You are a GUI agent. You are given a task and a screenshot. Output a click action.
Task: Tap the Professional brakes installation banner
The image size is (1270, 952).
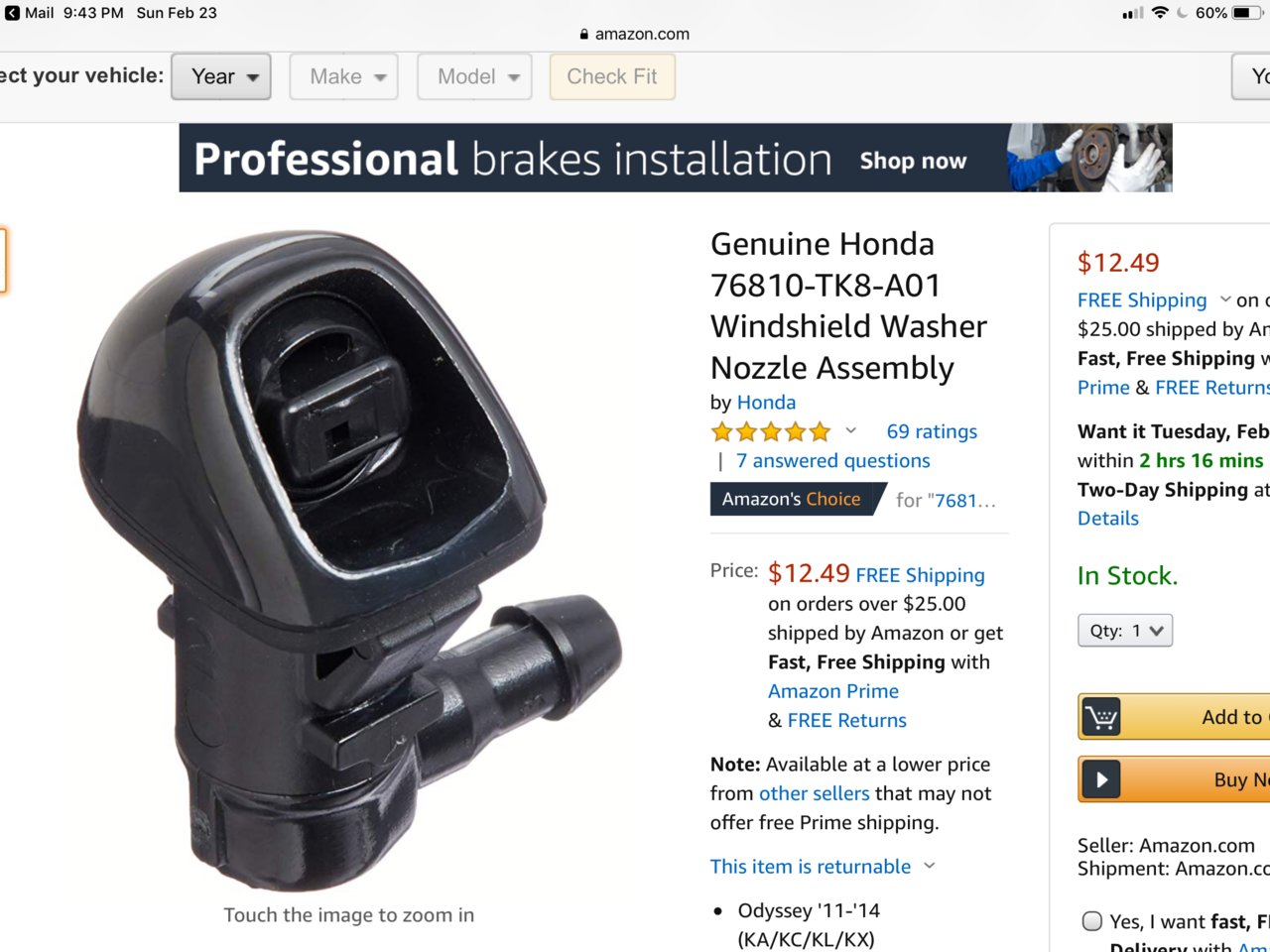tap(676, 158)
